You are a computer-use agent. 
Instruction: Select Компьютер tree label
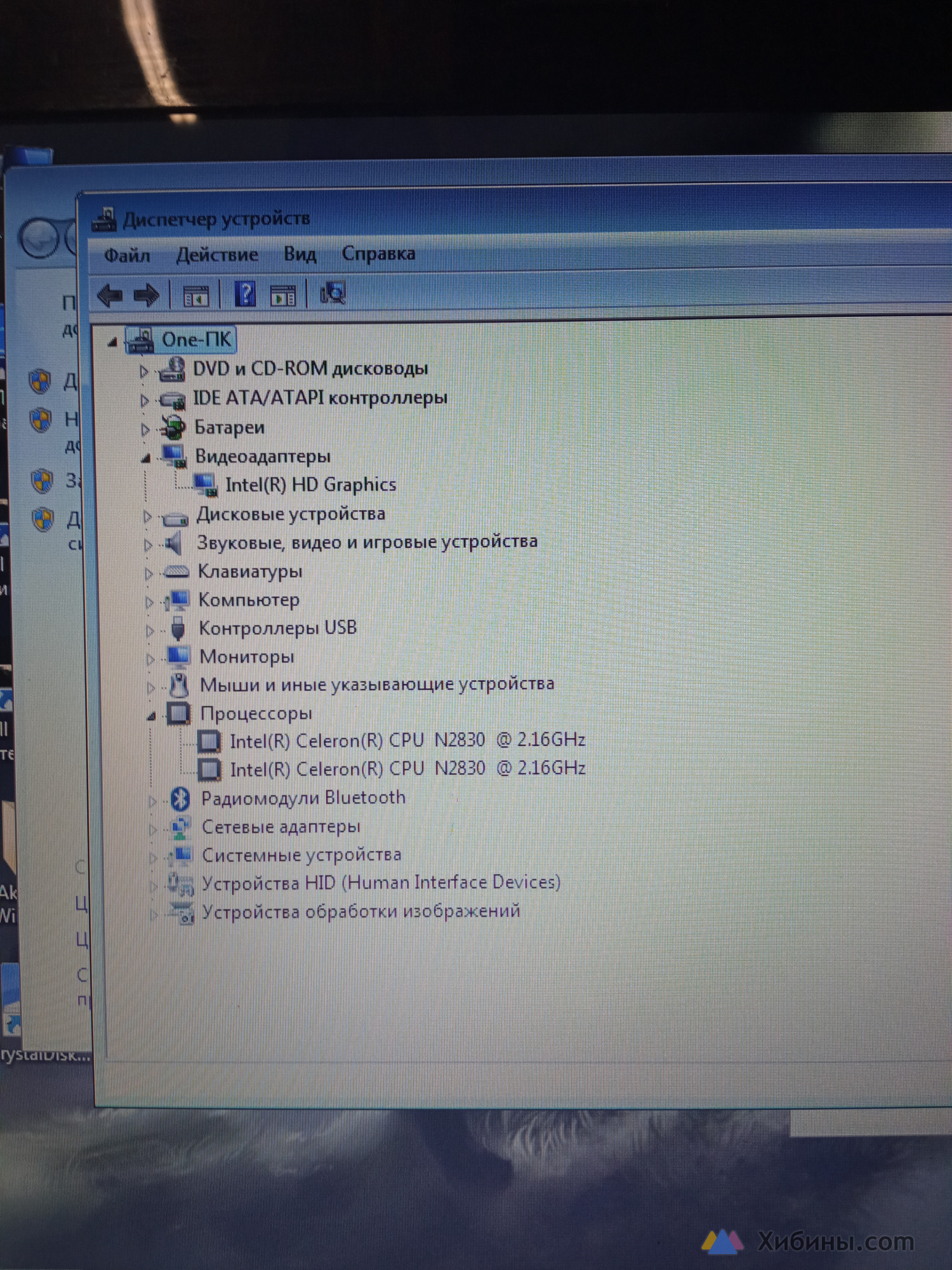coord(249,600)
